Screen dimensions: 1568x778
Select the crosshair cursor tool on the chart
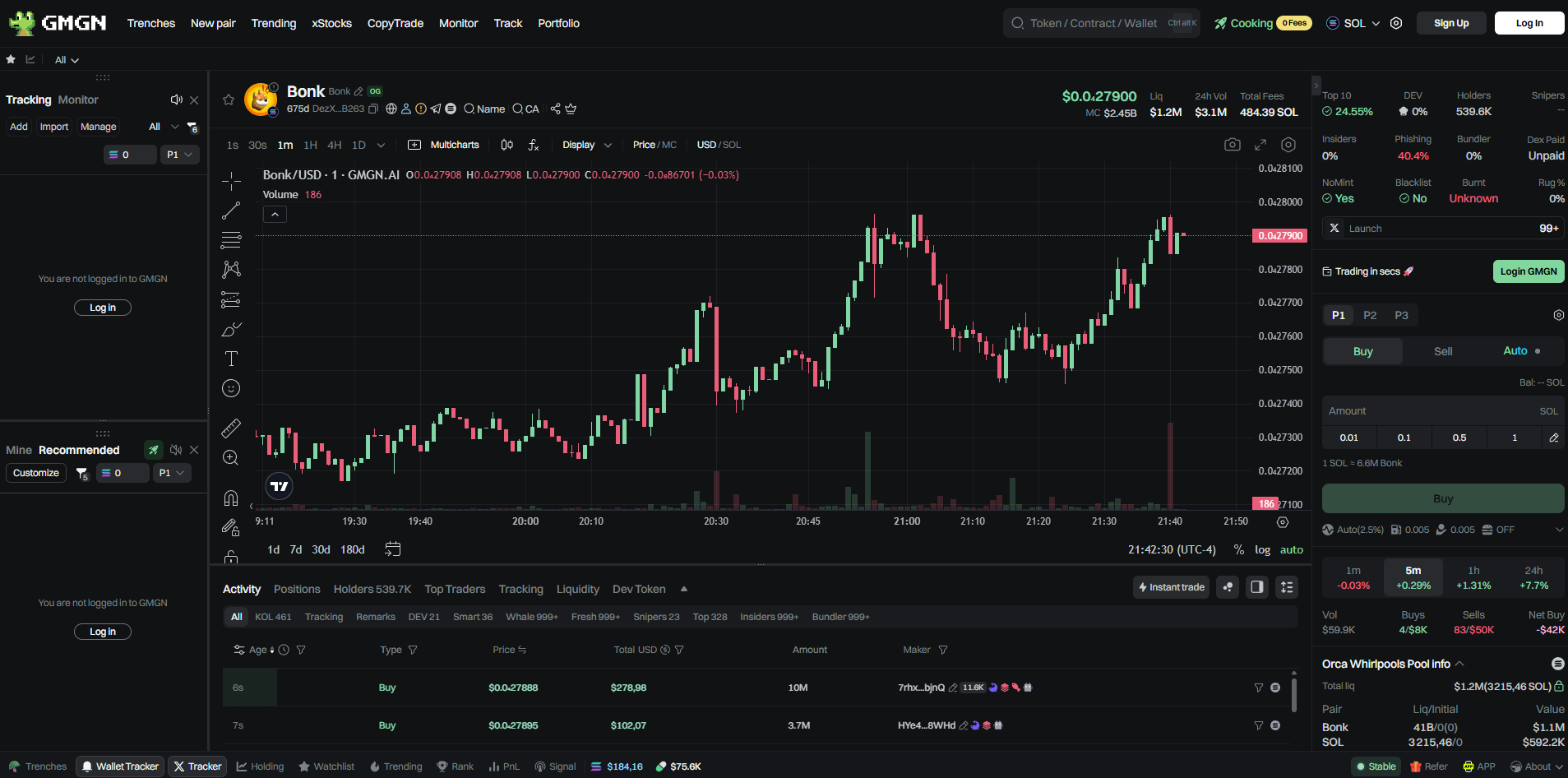(x=230, y=181)
